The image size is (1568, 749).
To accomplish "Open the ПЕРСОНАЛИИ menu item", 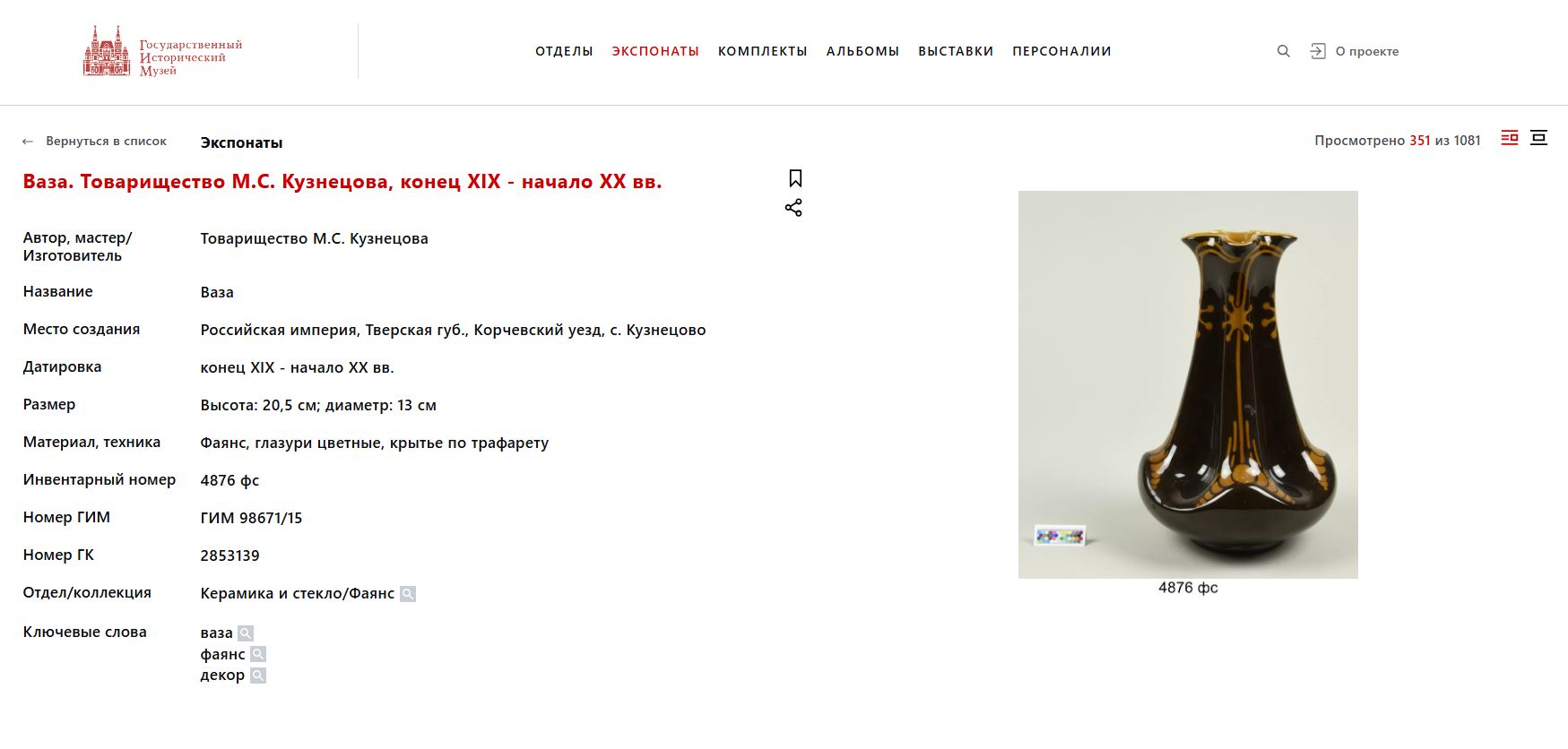I will pos(1061,51).
